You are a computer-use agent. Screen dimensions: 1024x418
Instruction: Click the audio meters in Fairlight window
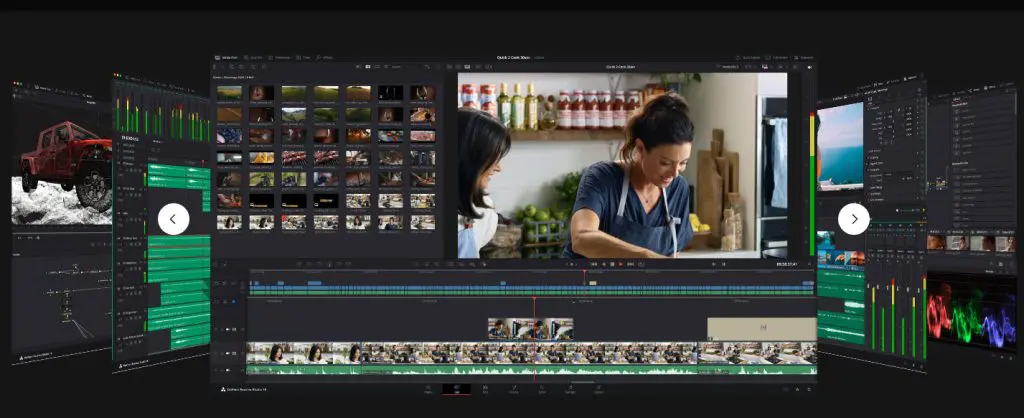tap(162, 112)
